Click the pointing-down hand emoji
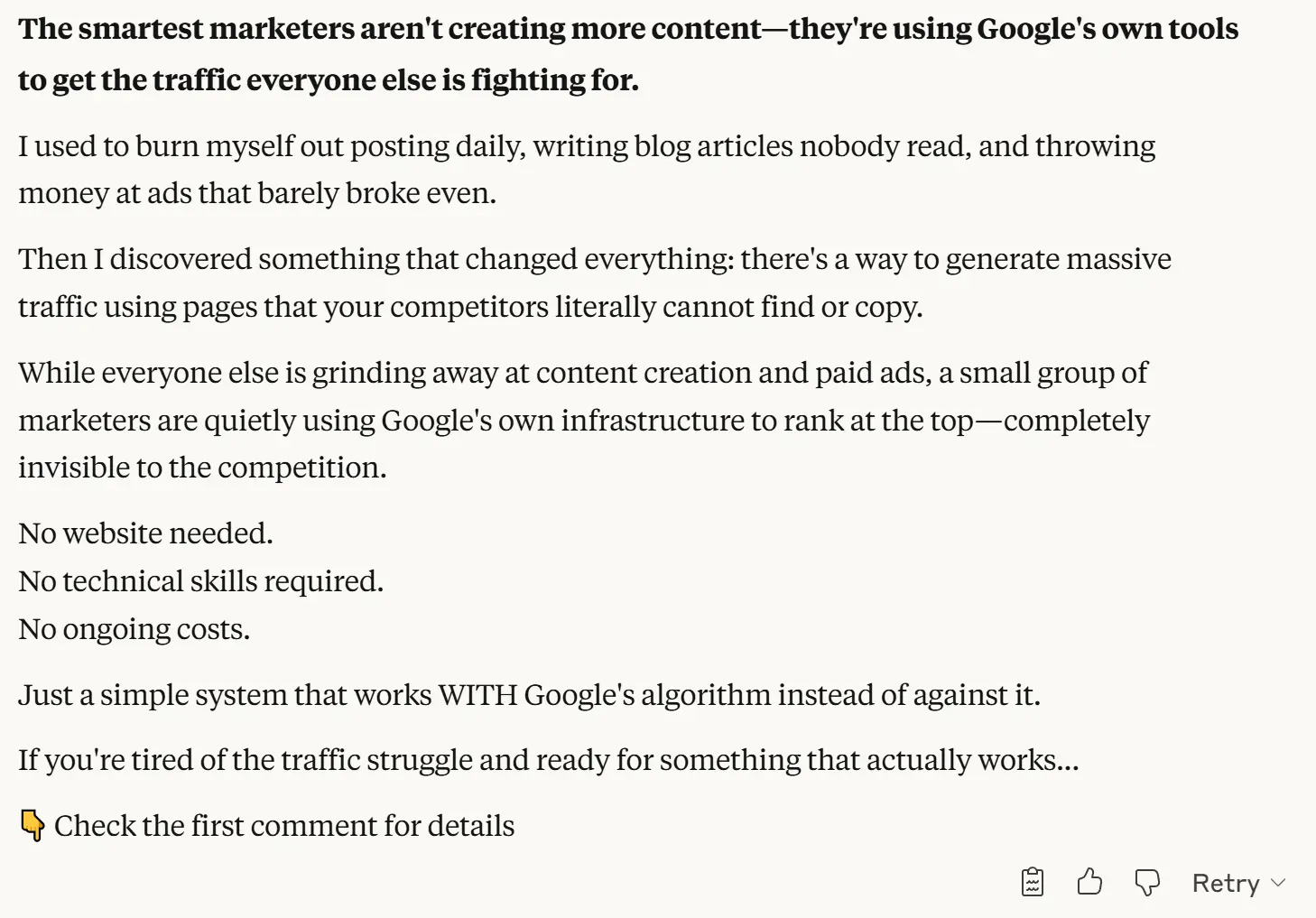The image size is (1316, 918). (32, 826)
